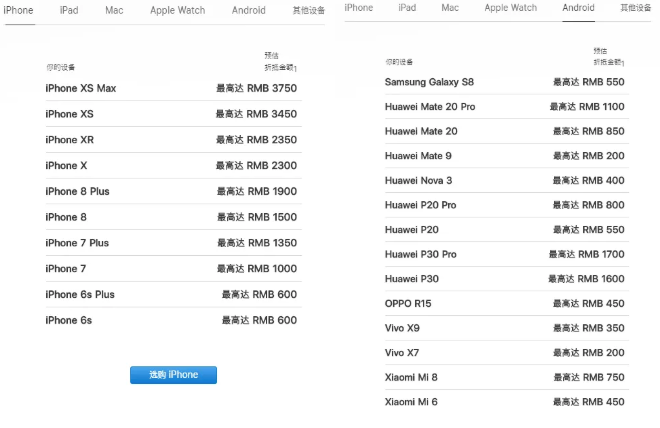
Task: Select the iPhone tab in the left panel
Action: pos(19,10)
